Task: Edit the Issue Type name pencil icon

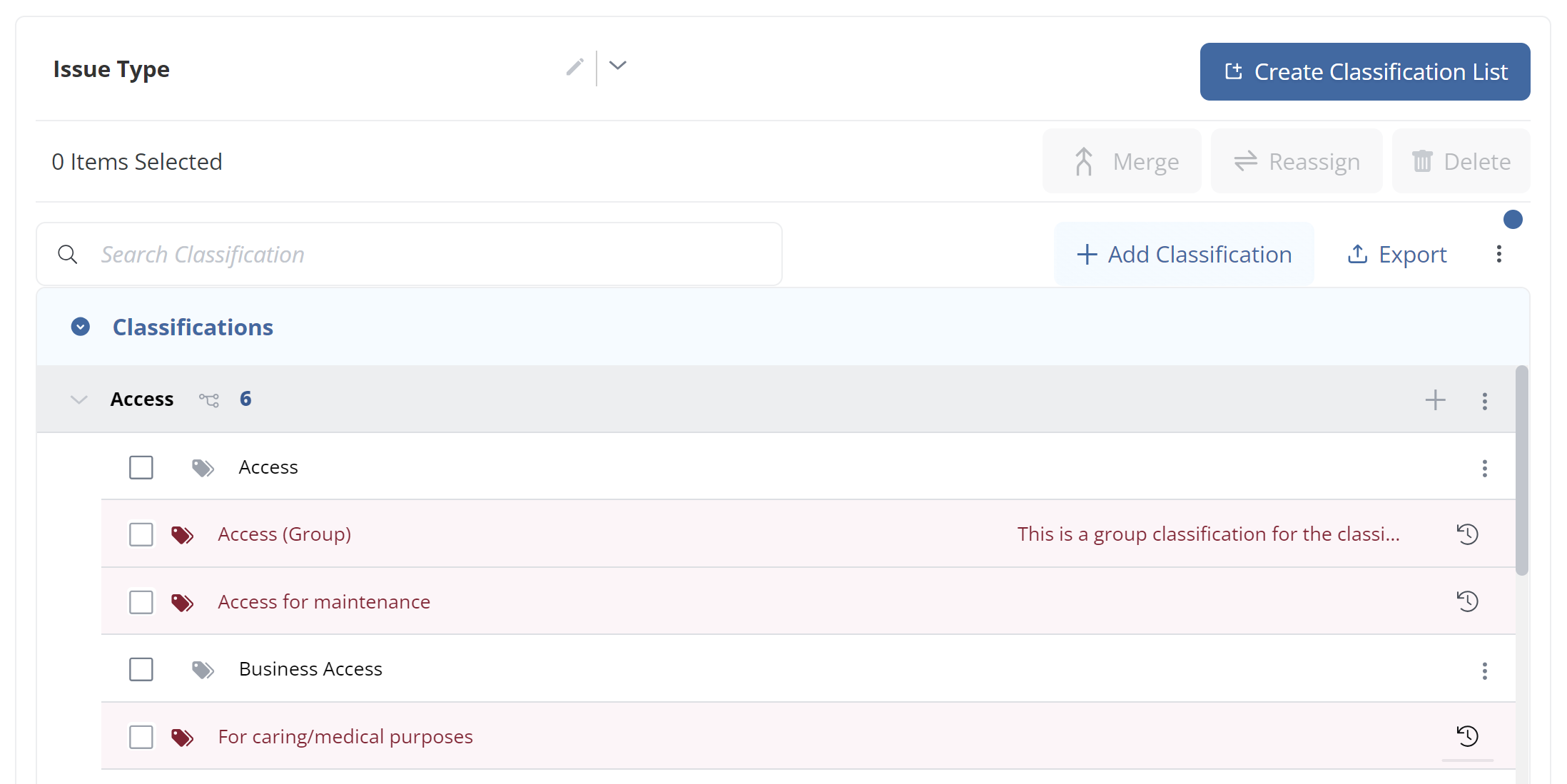Action: [575, 67]
